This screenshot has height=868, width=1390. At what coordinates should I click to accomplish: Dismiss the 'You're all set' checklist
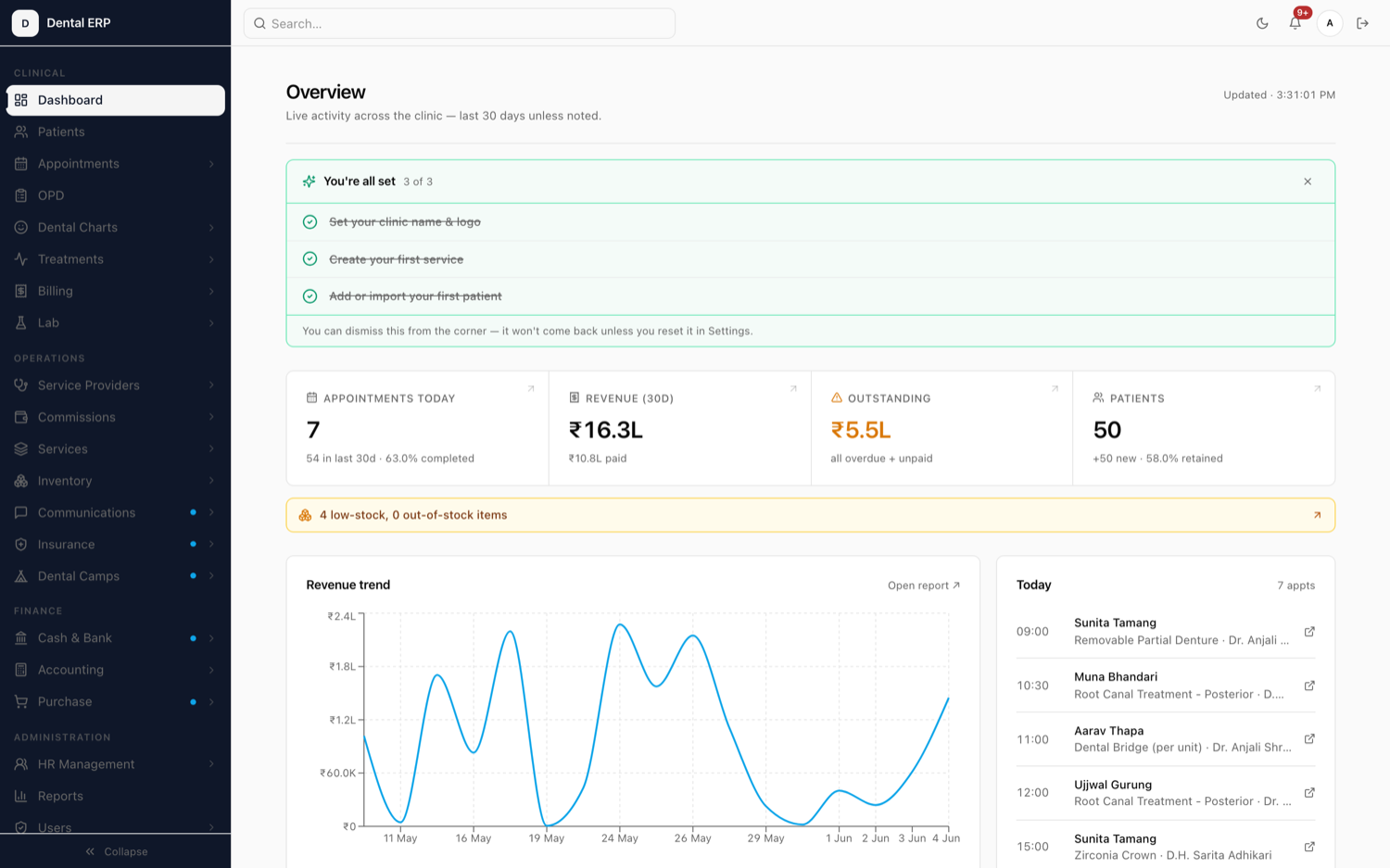pos(1308,182)
